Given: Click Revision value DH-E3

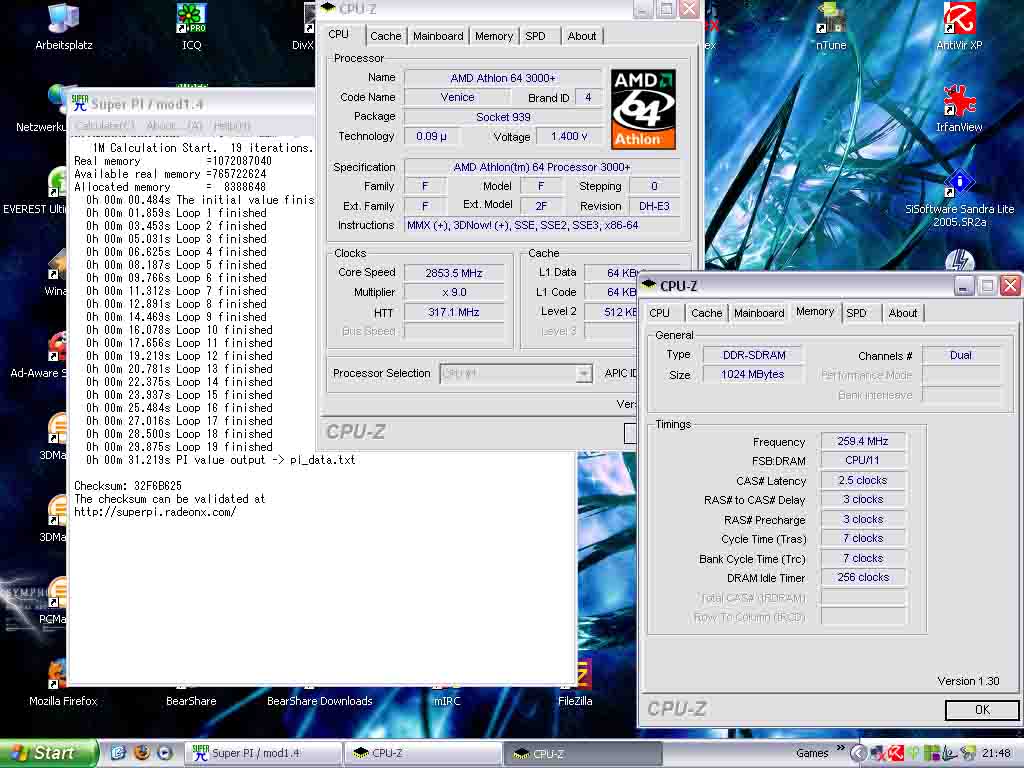Looking at the screenshot, I should 654,206.
